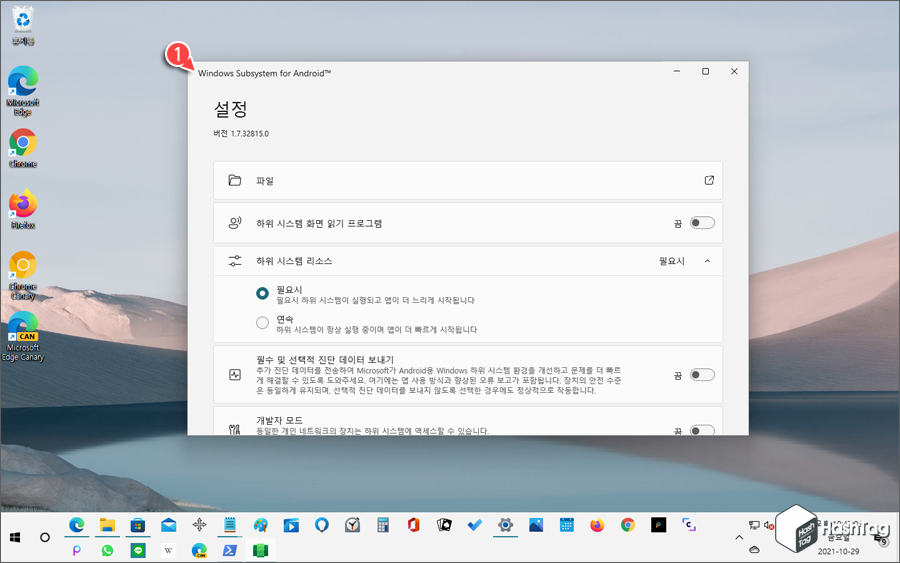Open Solitaire cards from the taskbar

tap(444, 525)
